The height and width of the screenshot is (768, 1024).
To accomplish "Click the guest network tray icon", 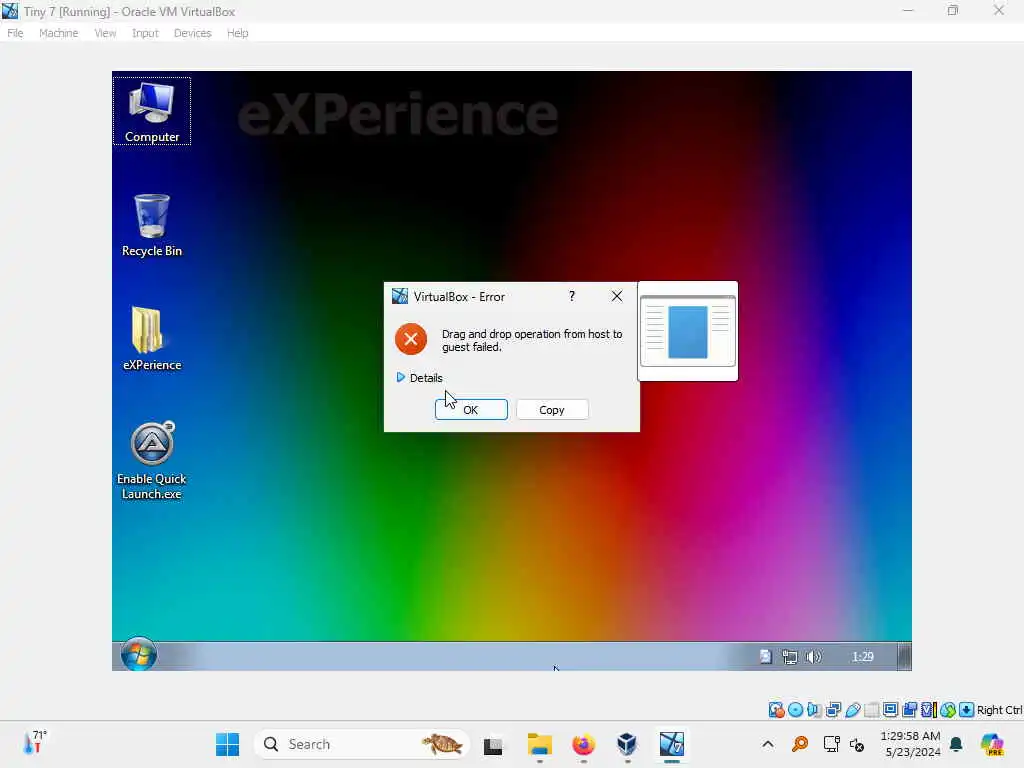I will (x=790, y=657).
